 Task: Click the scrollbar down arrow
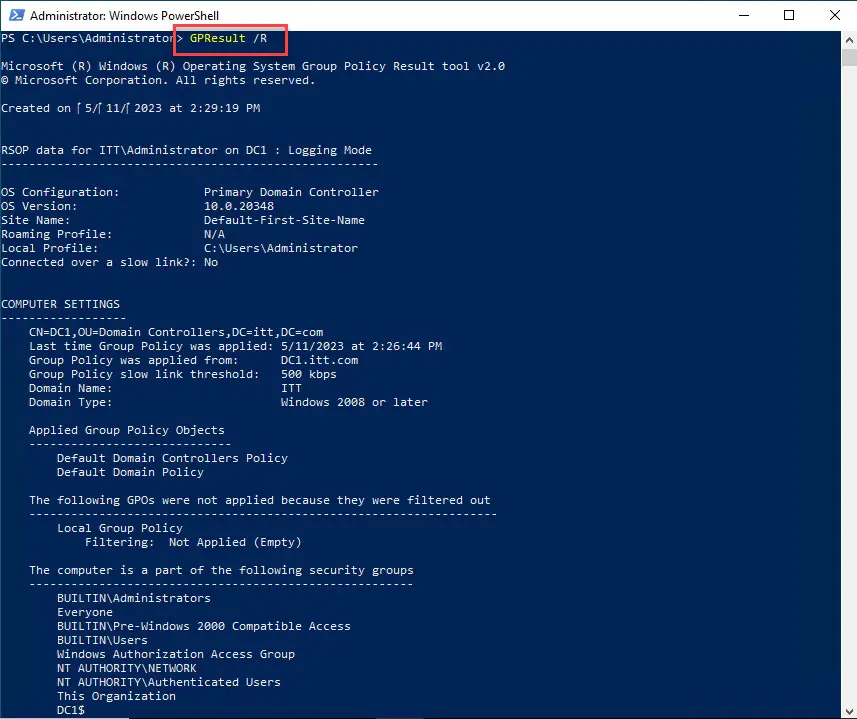(x=847, y=710)
